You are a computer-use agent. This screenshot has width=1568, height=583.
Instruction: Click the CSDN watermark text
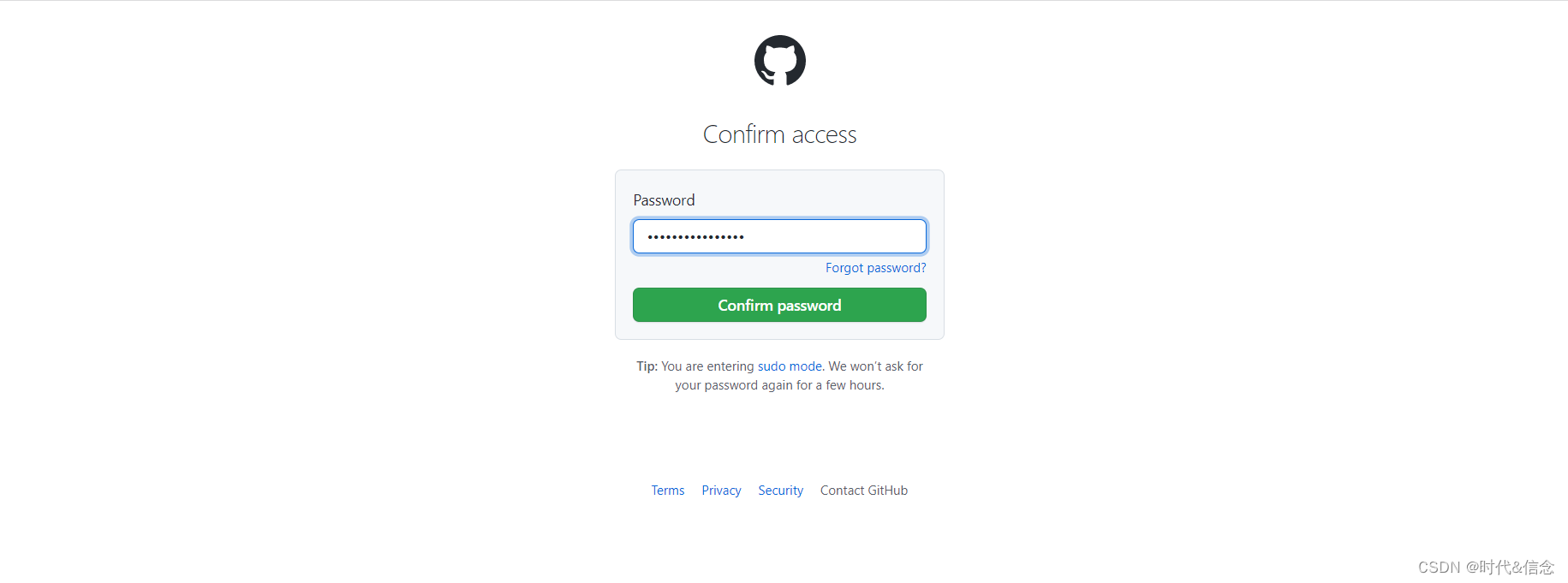click(x=1485, y=568)
